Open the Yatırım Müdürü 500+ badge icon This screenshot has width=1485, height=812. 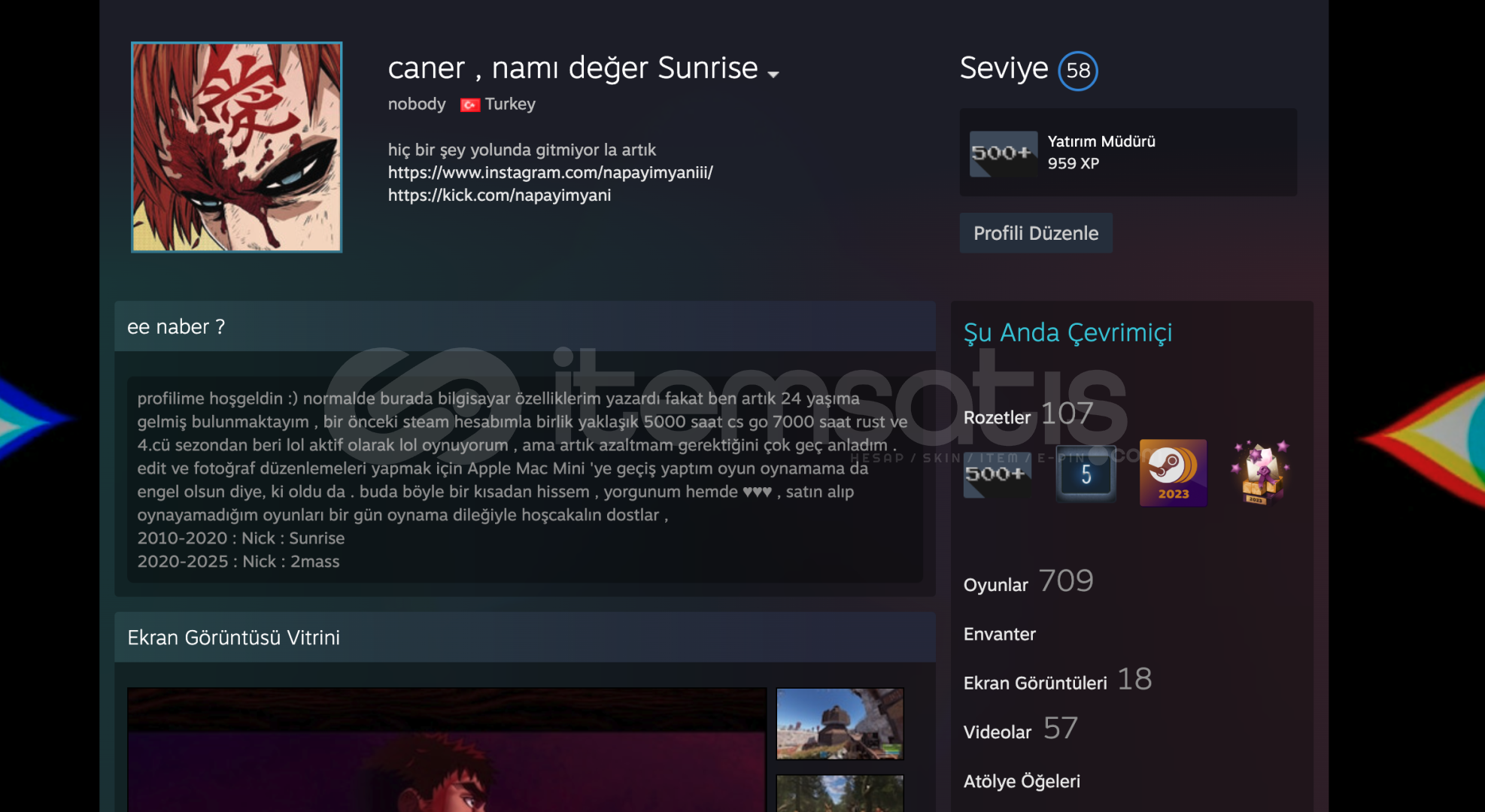click(1003, 153)
